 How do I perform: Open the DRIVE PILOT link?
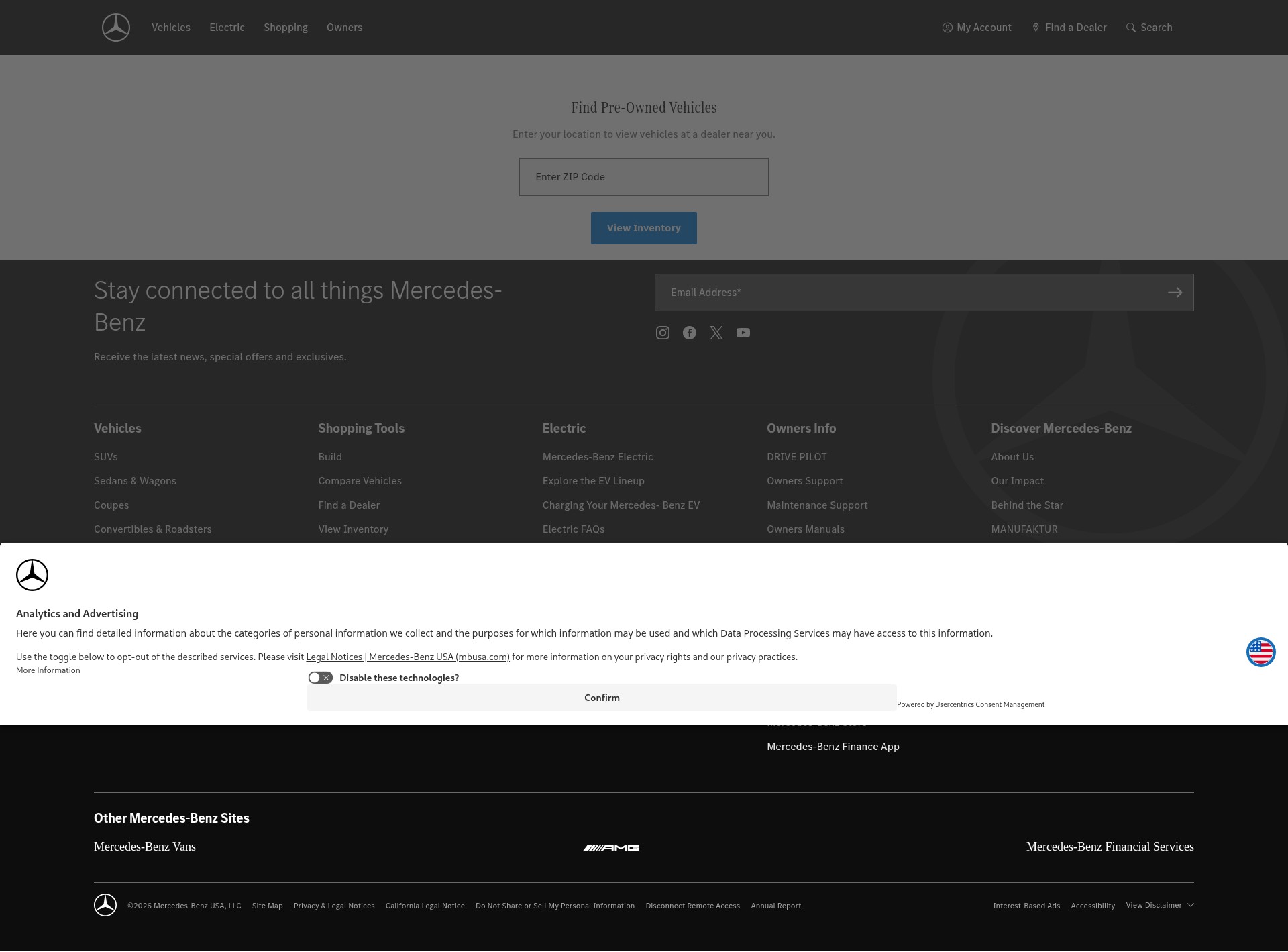[797, 457]
